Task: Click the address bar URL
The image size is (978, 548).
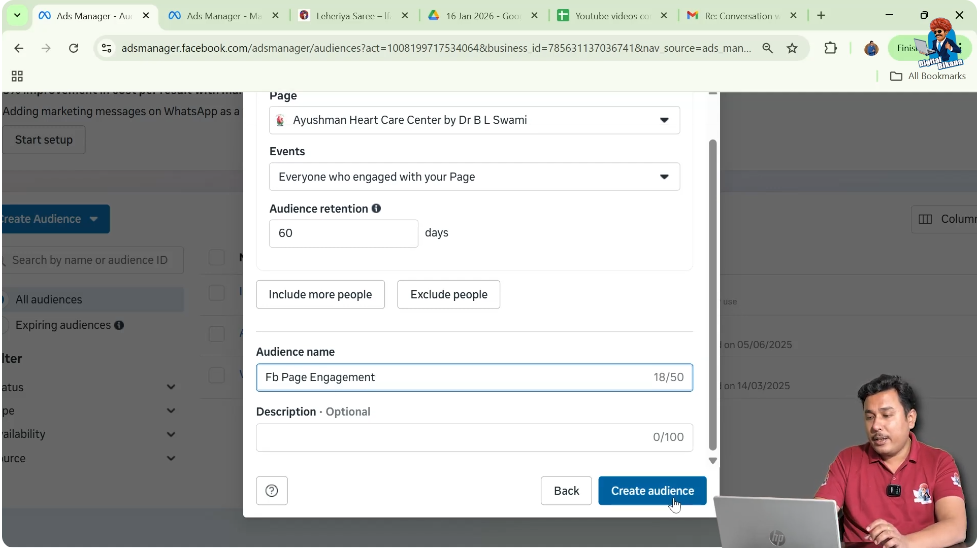Action: tap(436, 48)
